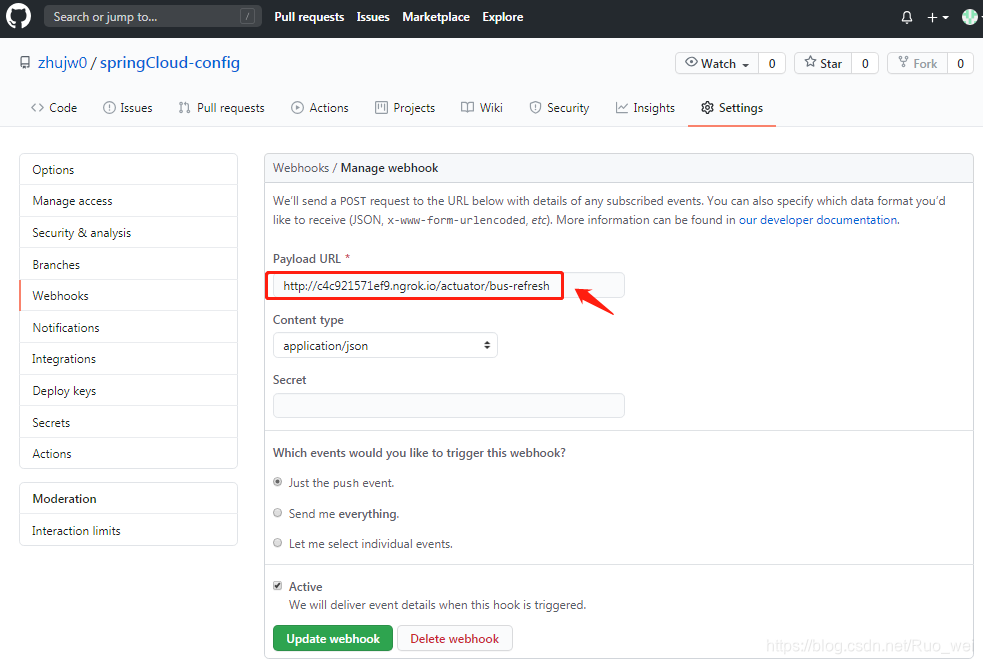Switch to repository Pull requests tab

click(221, 108)
